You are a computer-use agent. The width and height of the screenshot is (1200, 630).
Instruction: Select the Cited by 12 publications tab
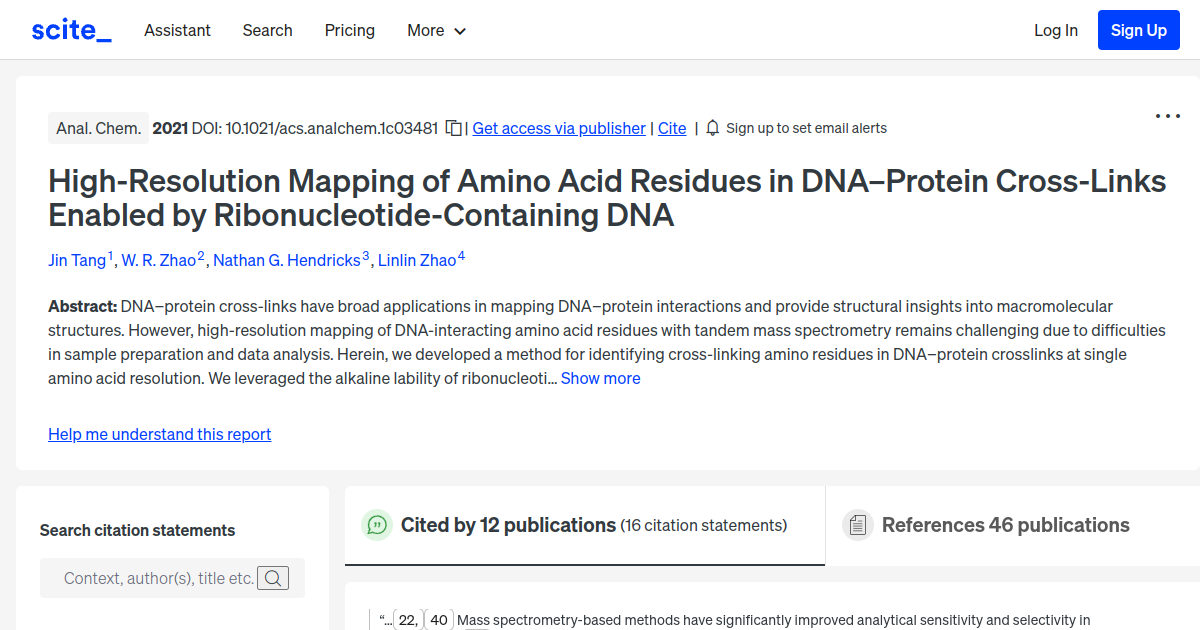[507, 524]
